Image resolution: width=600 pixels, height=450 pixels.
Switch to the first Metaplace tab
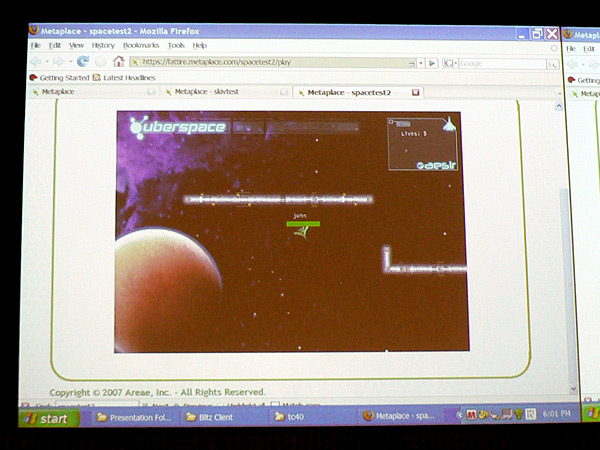pyautogui.click(x=92, y=91)
